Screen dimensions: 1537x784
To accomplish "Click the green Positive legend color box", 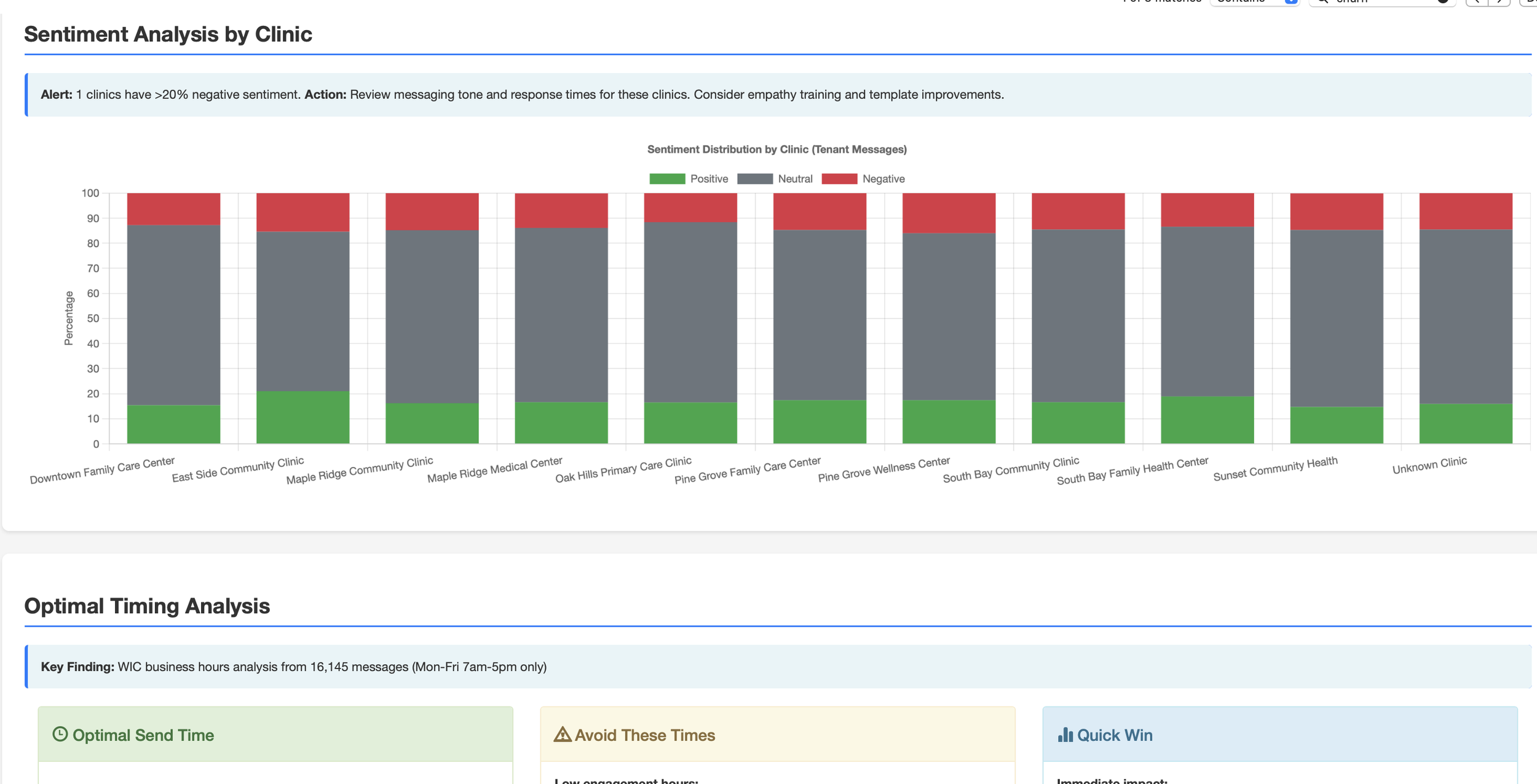I will click(667, 179).
